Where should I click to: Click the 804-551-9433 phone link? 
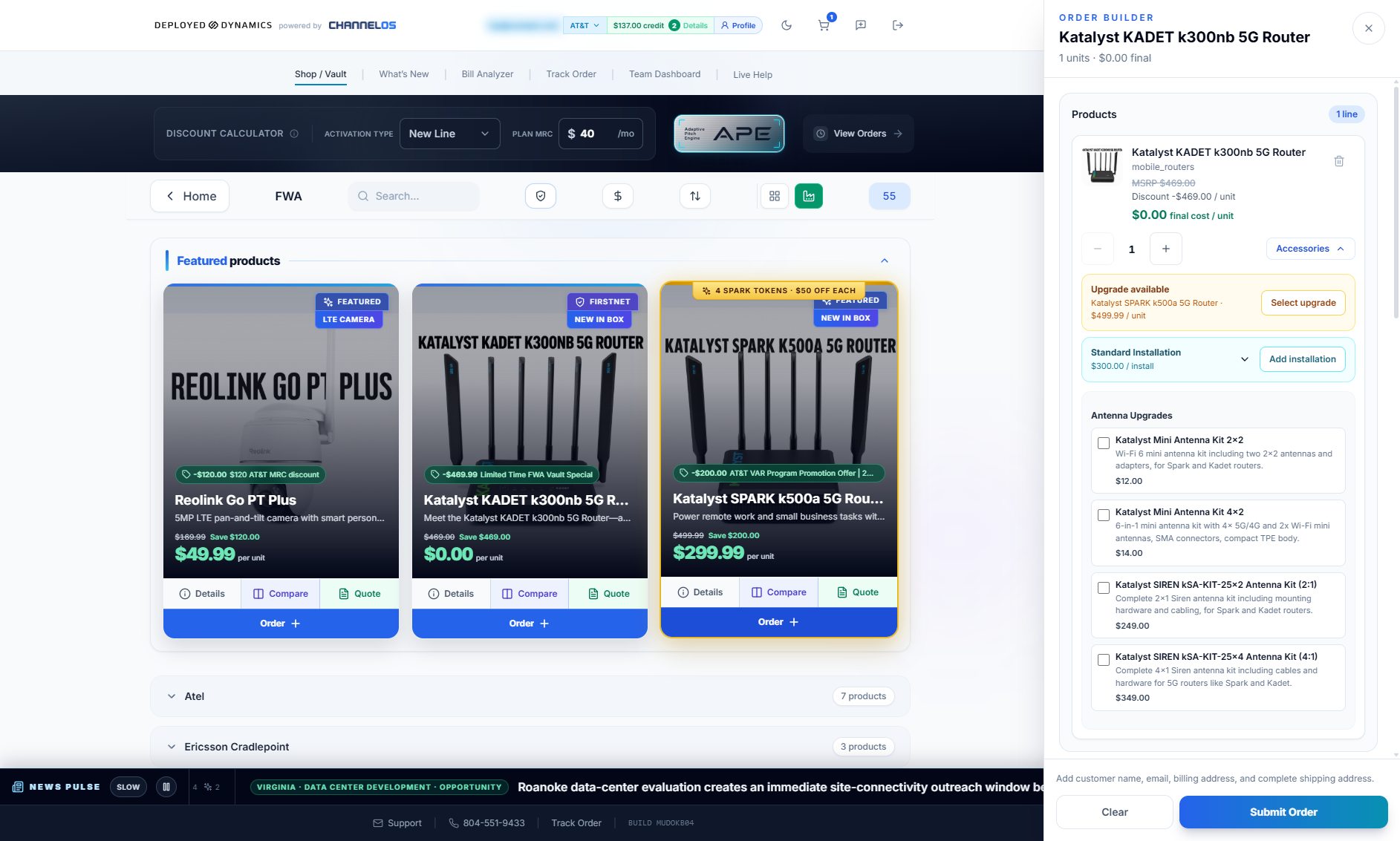click(x=486, y=823)
